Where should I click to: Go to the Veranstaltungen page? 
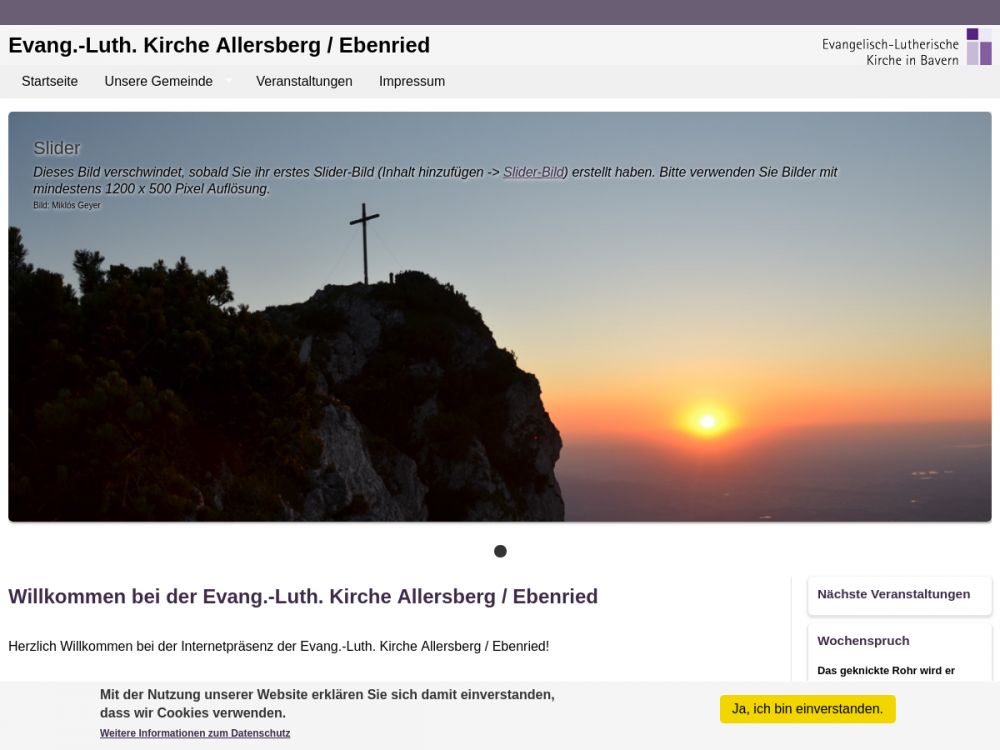pyautogui.click(x=304, y=81)
